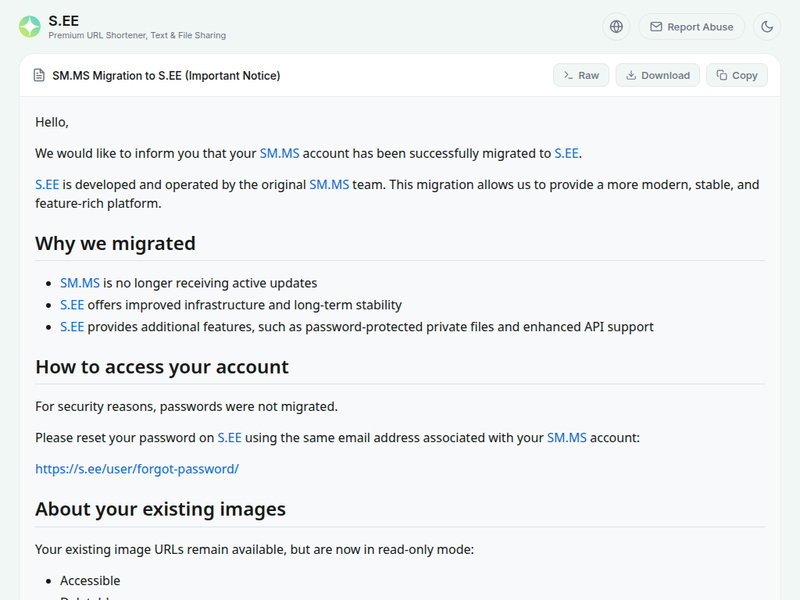Click S.EE link in 'provides additional features' bullet
Screen dimensions: 800x600
point(72,327)
